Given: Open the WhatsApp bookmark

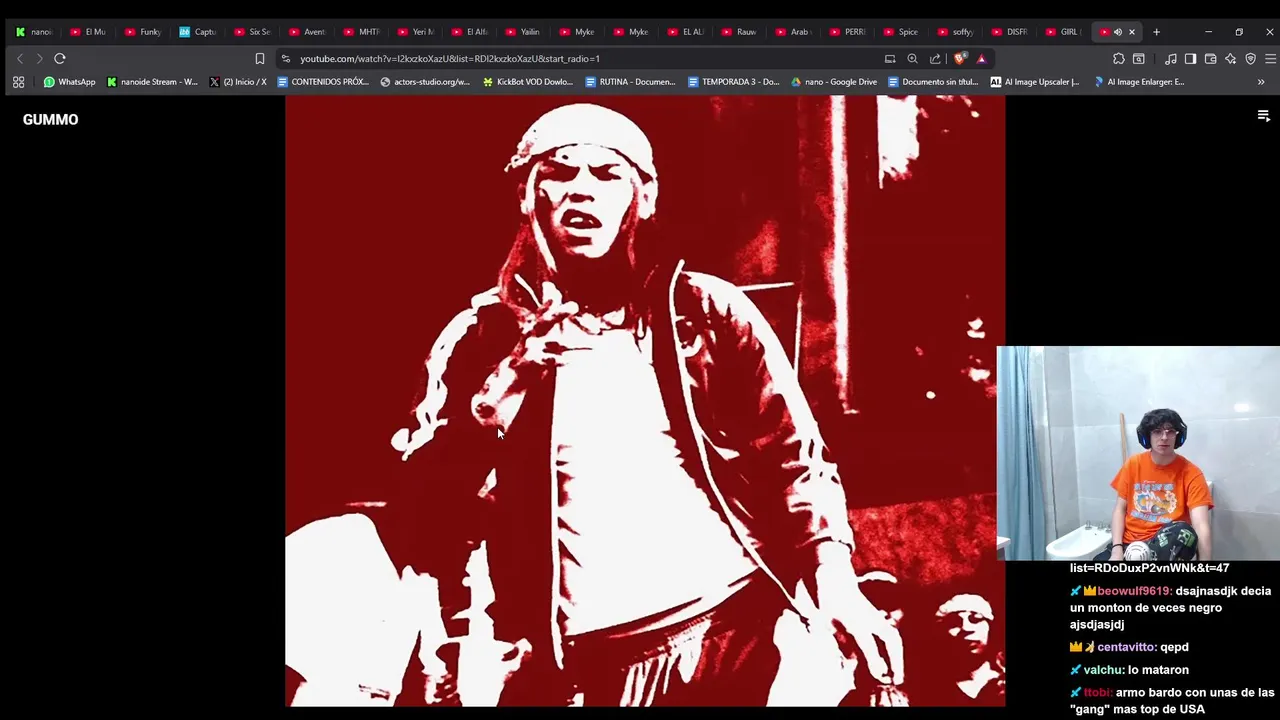Looking at the screenshot, I should pos(69,82).
